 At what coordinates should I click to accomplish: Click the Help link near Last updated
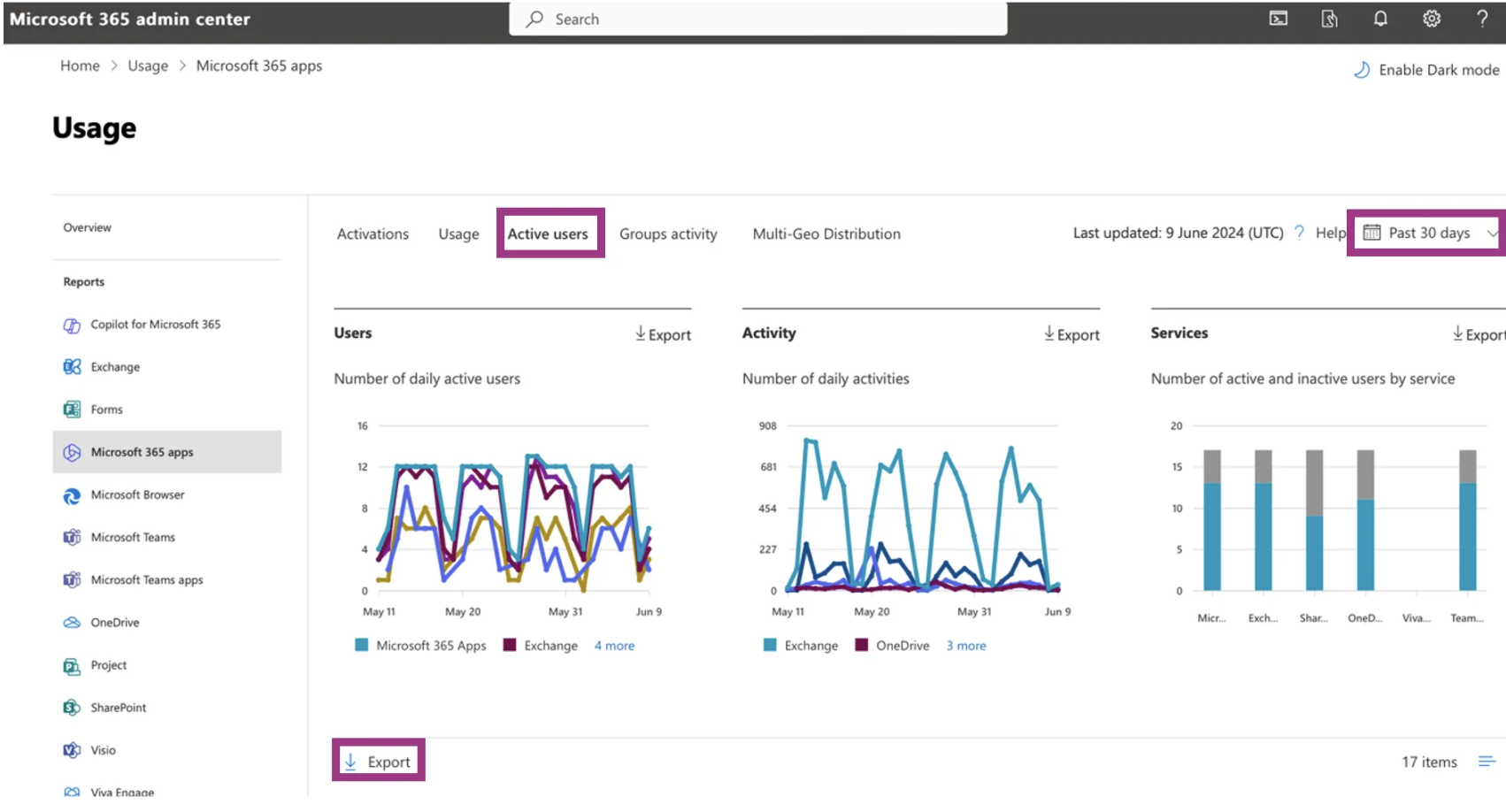click(1330, 233)
